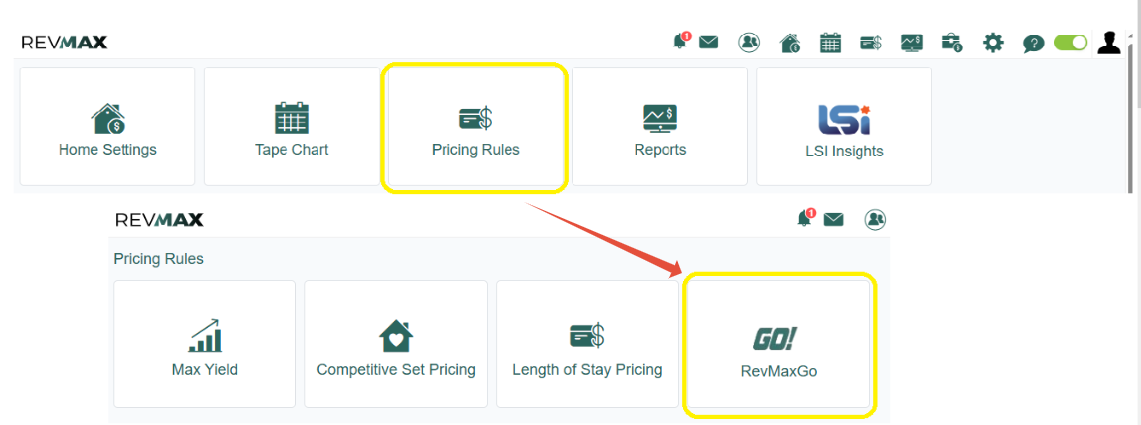1141x425 pixels.
Task: Open settings gear icon in header
Action: [x=993, y=43]
